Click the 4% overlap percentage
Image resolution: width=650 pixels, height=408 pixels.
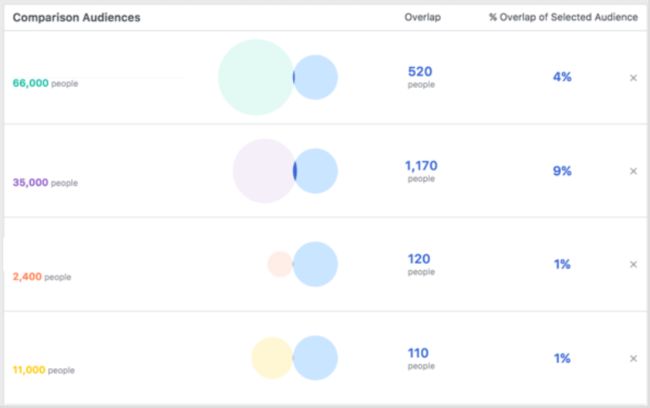tap(562, 77)
